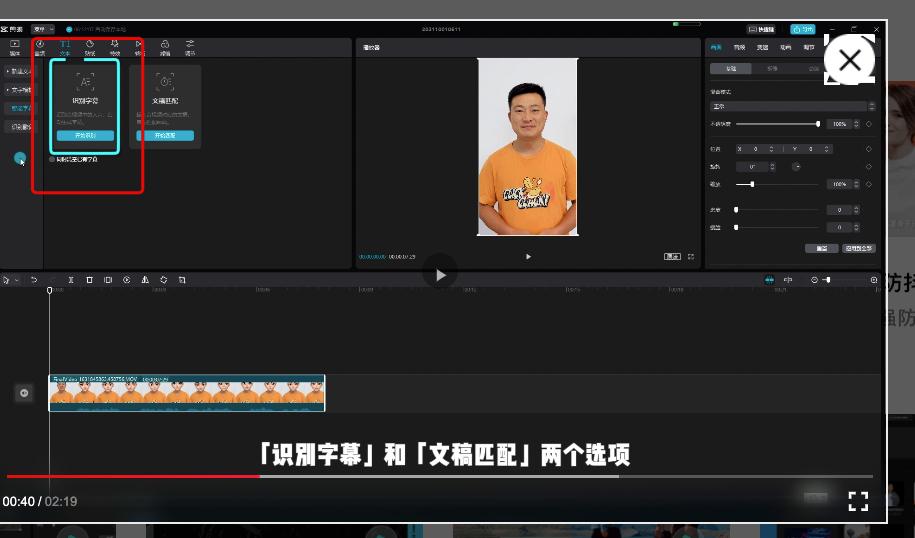Click the split tool icon in timeline toolbar
The width and height of the screenshot is (915, 538).
[x=71, y=280]
